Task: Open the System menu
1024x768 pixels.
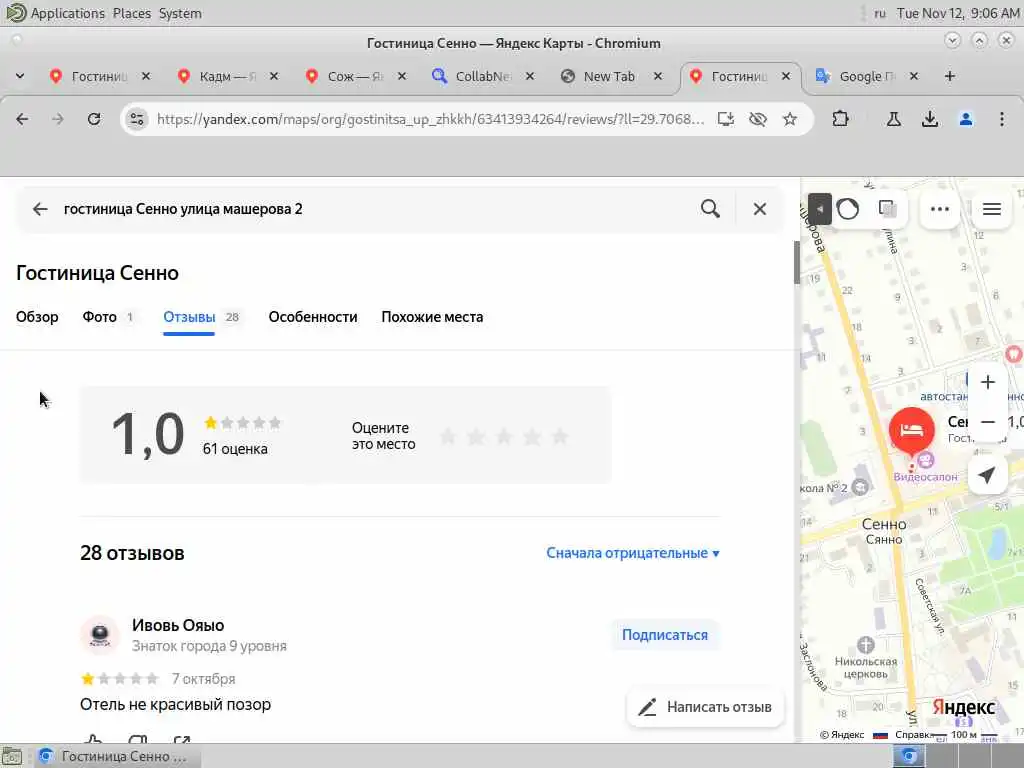Action: (180, 13)
